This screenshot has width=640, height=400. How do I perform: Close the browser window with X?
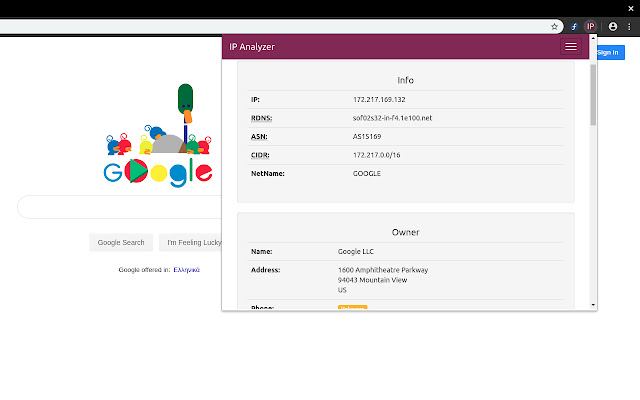coord(631,8)
